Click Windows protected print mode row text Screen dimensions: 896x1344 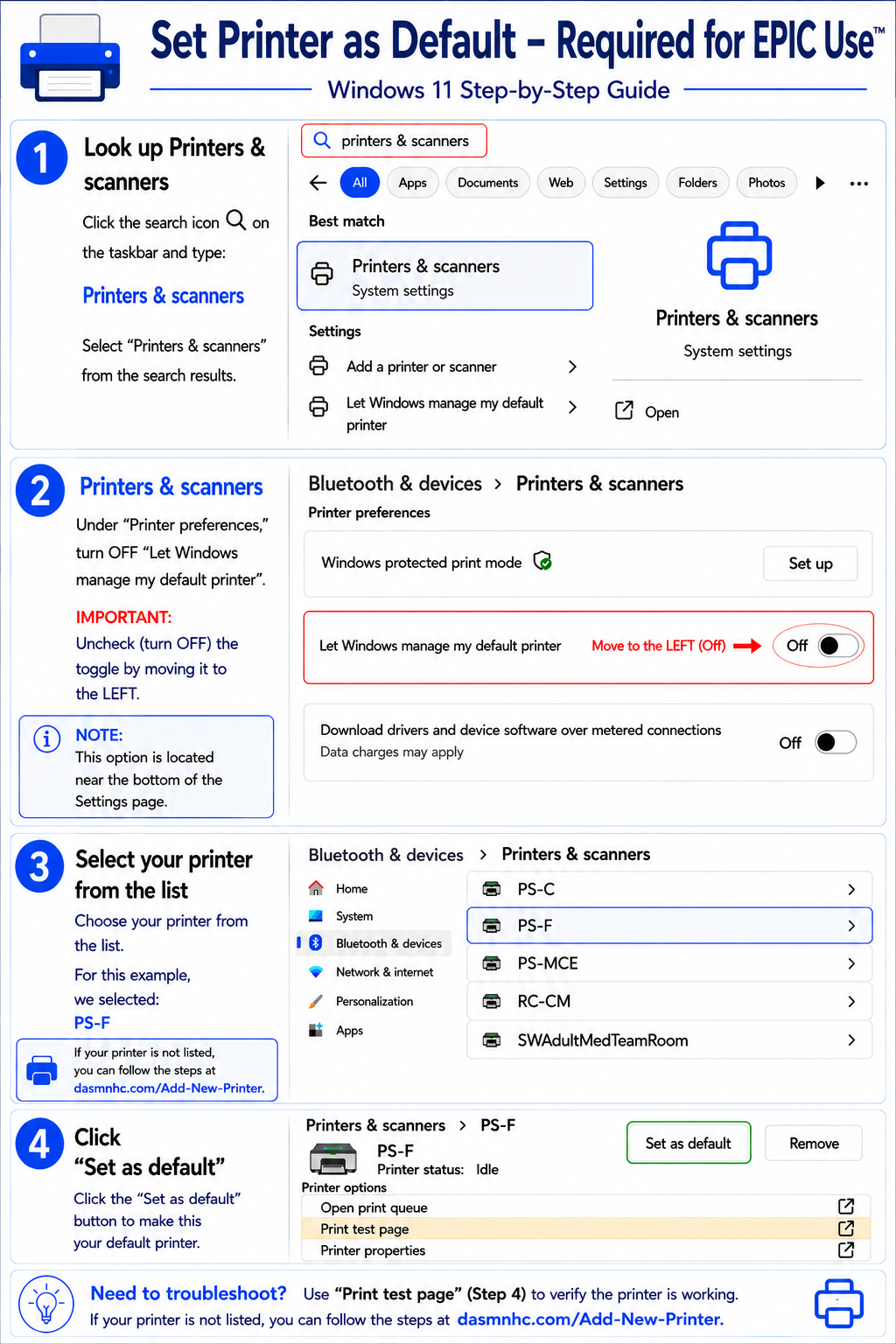tap(421, 563)
